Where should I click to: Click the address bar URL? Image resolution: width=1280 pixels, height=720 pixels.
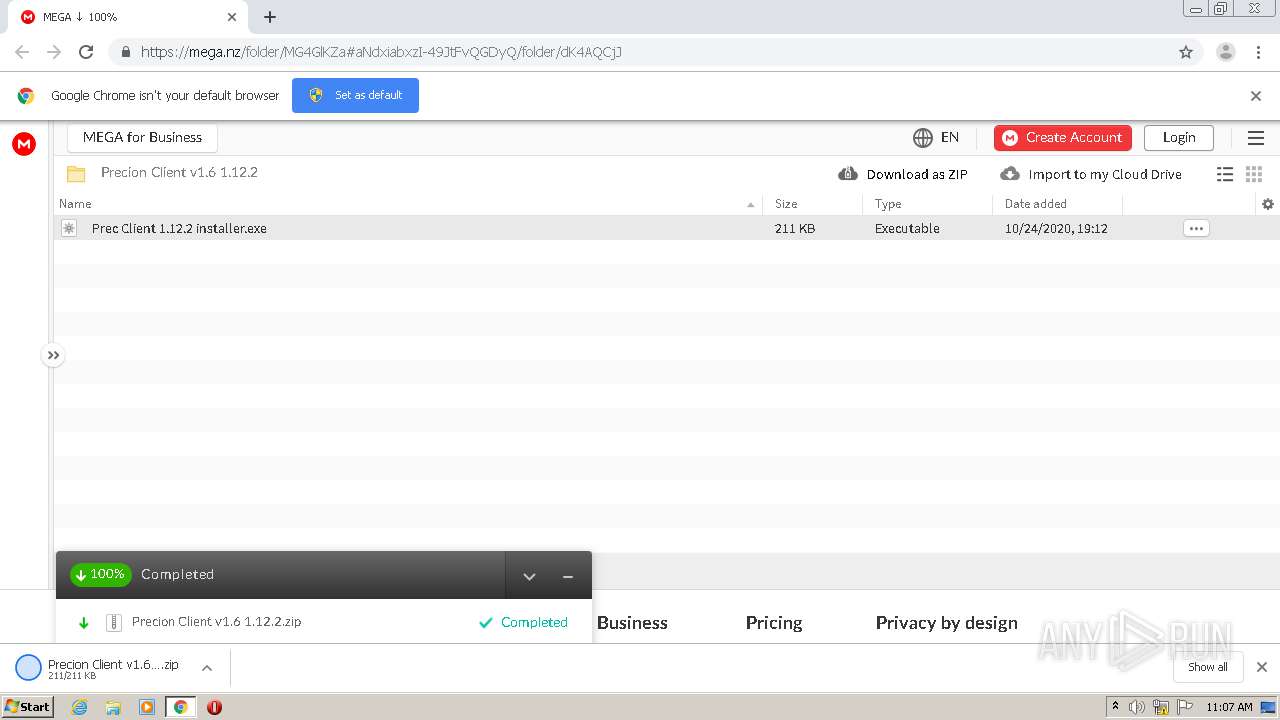pos(381,52)
